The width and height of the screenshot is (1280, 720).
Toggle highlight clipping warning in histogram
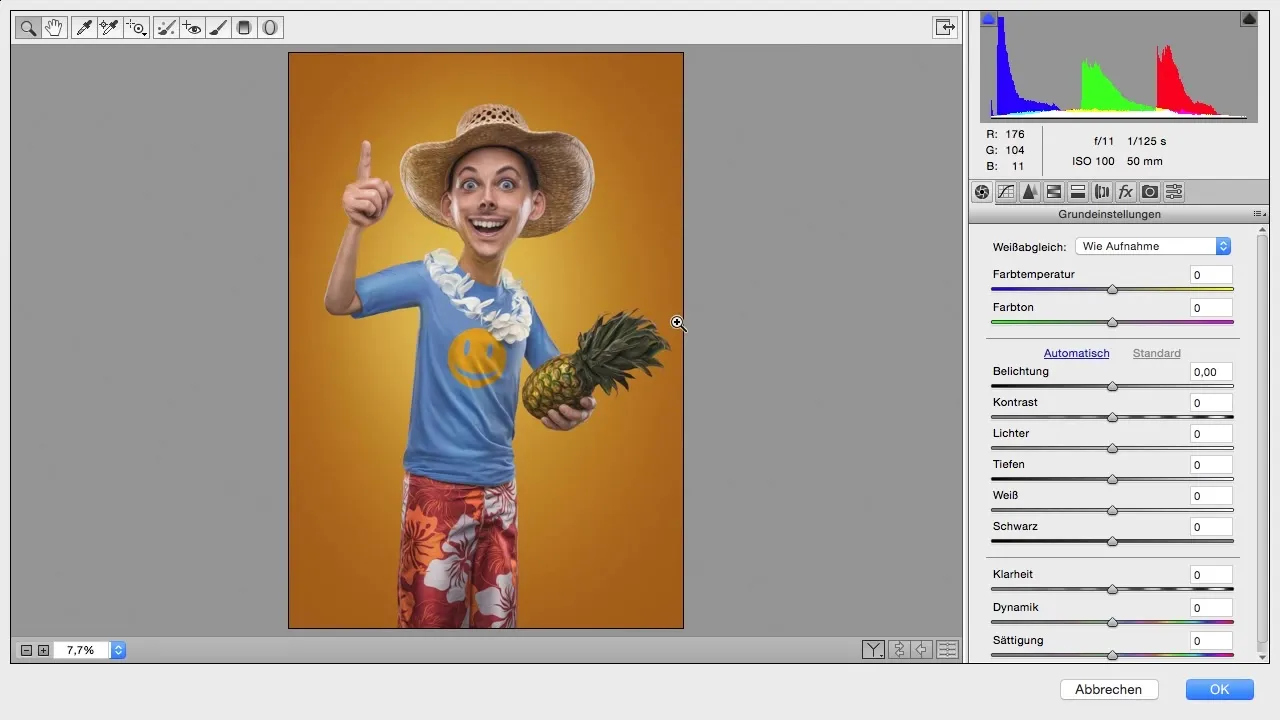pos(1249,18)
